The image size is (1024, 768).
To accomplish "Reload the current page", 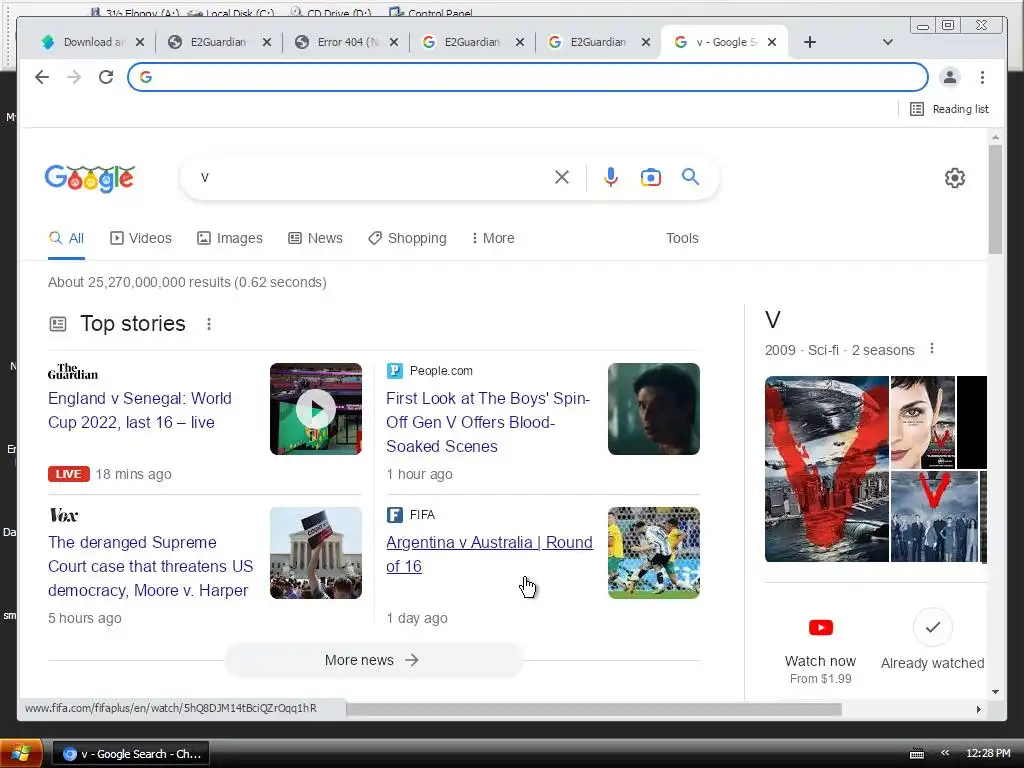I will (106, 77).
